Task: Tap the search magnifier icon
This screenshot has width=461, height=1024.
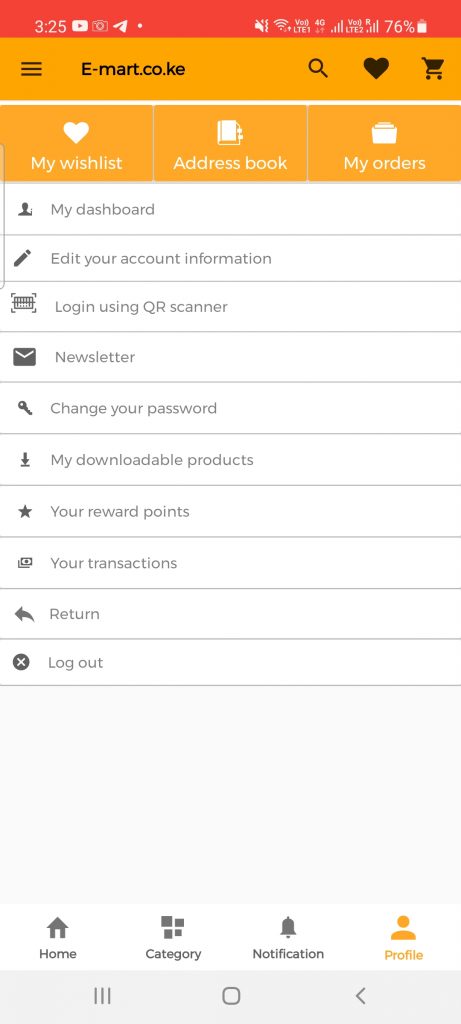Action: 318,69
